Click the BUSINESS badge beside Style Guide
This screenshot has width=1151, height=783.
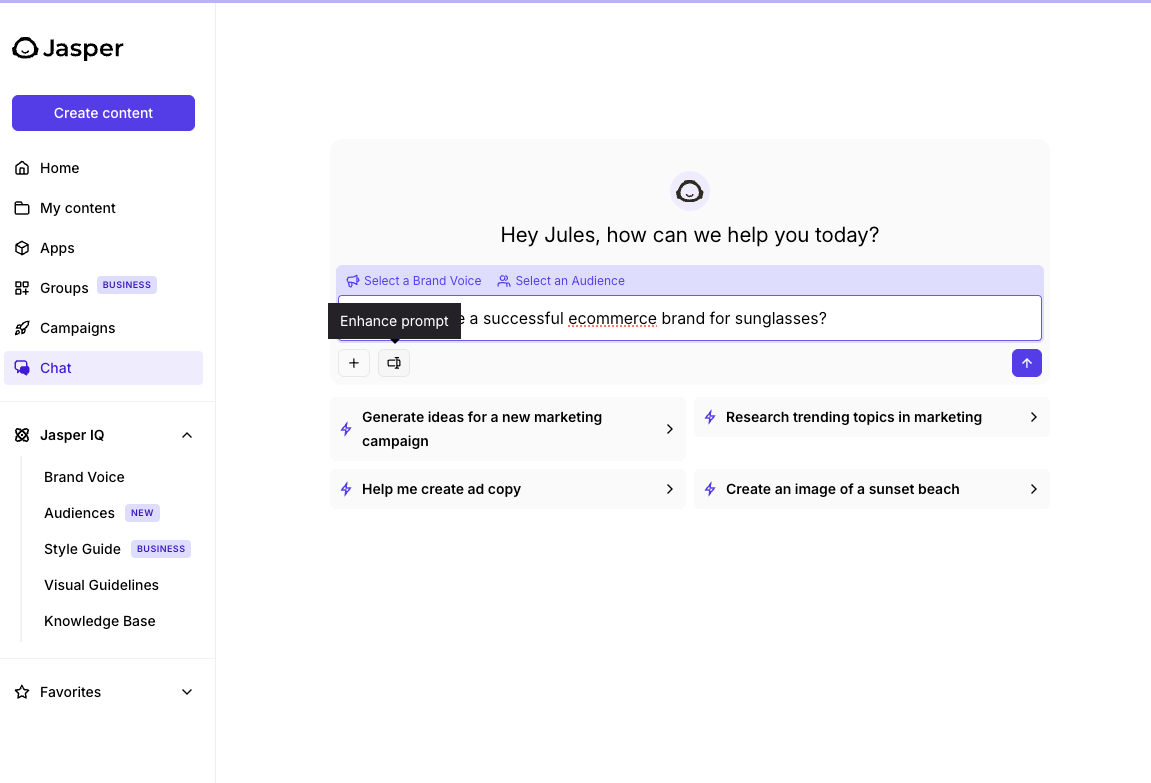[161, 549]
